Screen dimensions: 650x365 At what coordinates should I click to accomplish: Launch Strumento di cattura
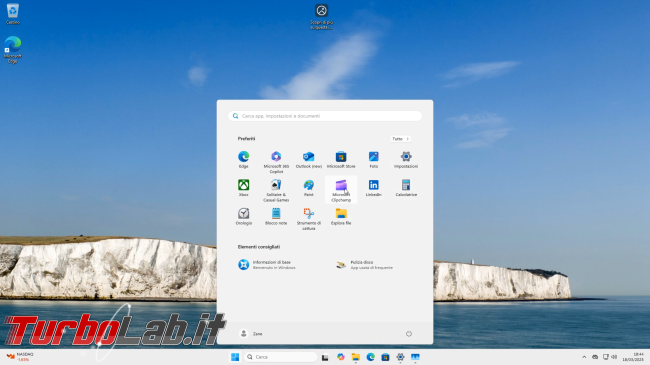click(308, 219)
